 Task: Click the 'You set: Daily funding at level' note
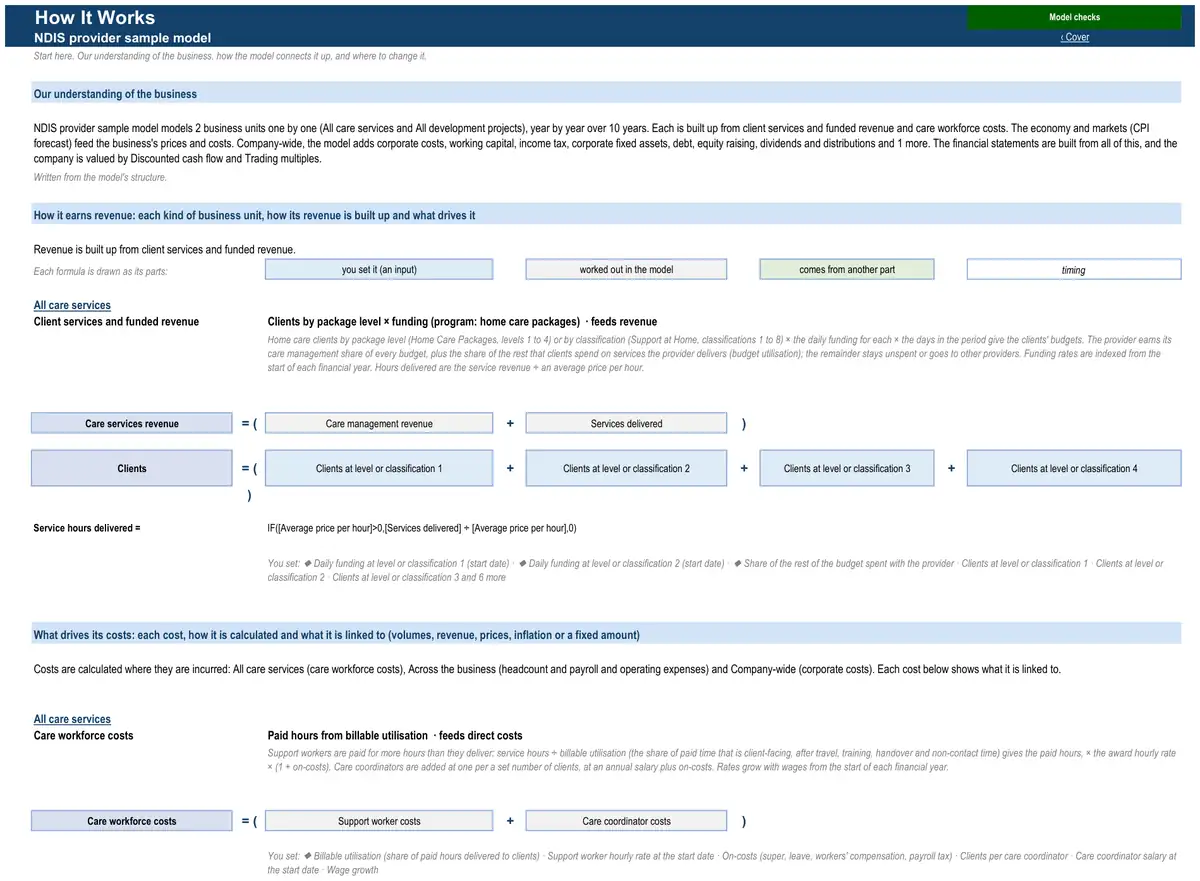pos(716,570)
